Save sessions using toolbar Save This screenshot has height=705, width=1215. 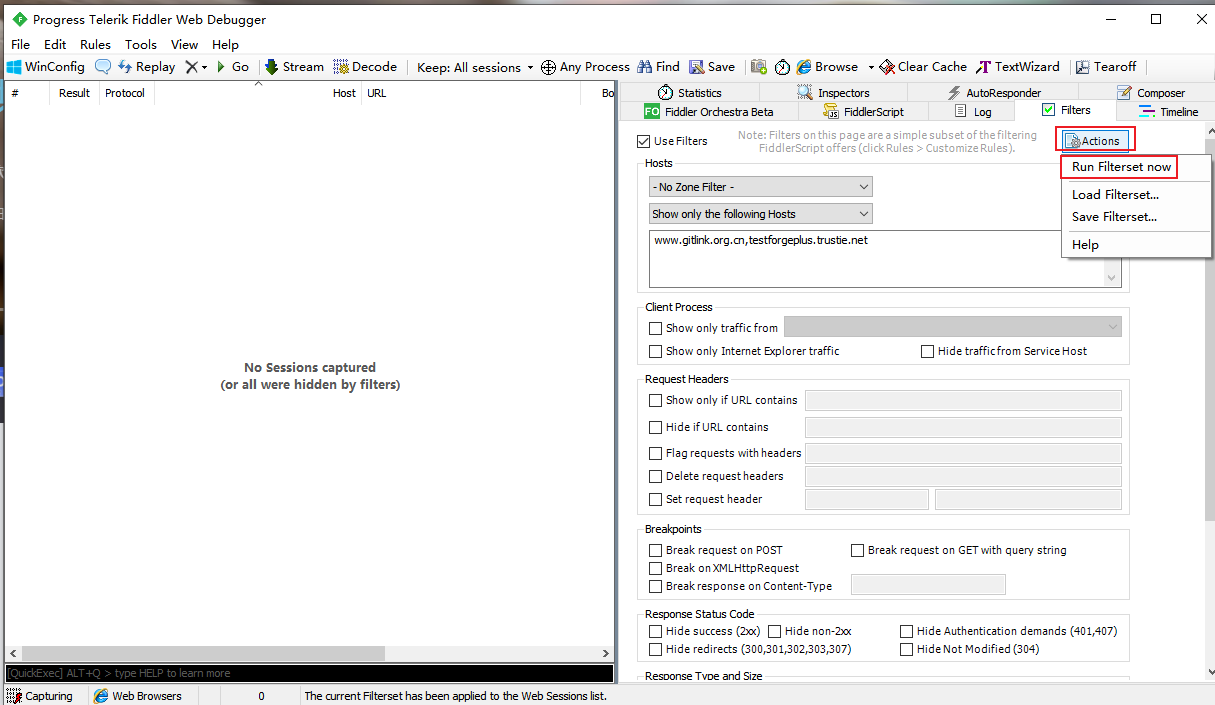pyautogui.click(x=712, y=67)
